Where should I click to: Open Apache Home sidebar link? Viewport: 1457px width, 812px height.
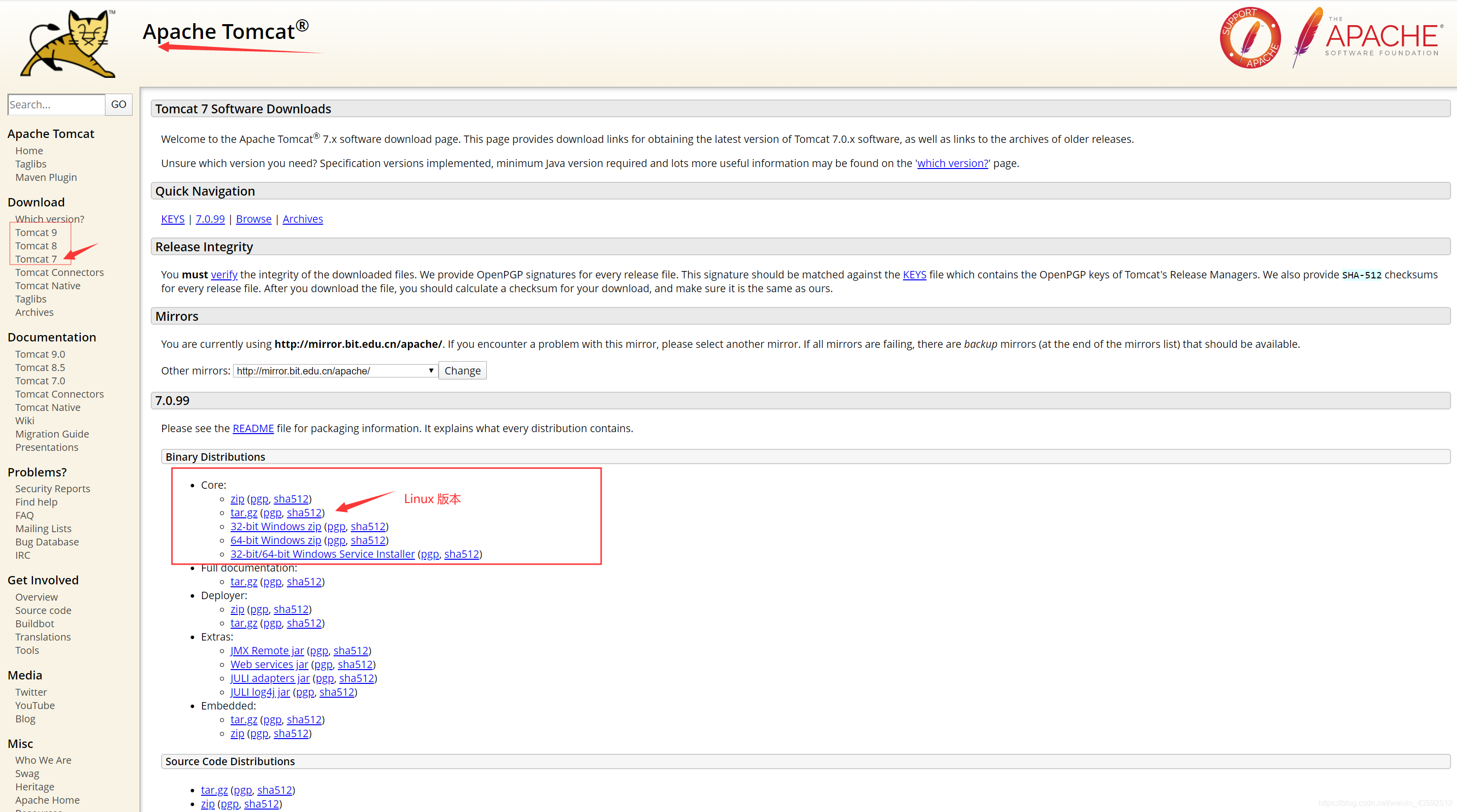(x=47, y=800)
